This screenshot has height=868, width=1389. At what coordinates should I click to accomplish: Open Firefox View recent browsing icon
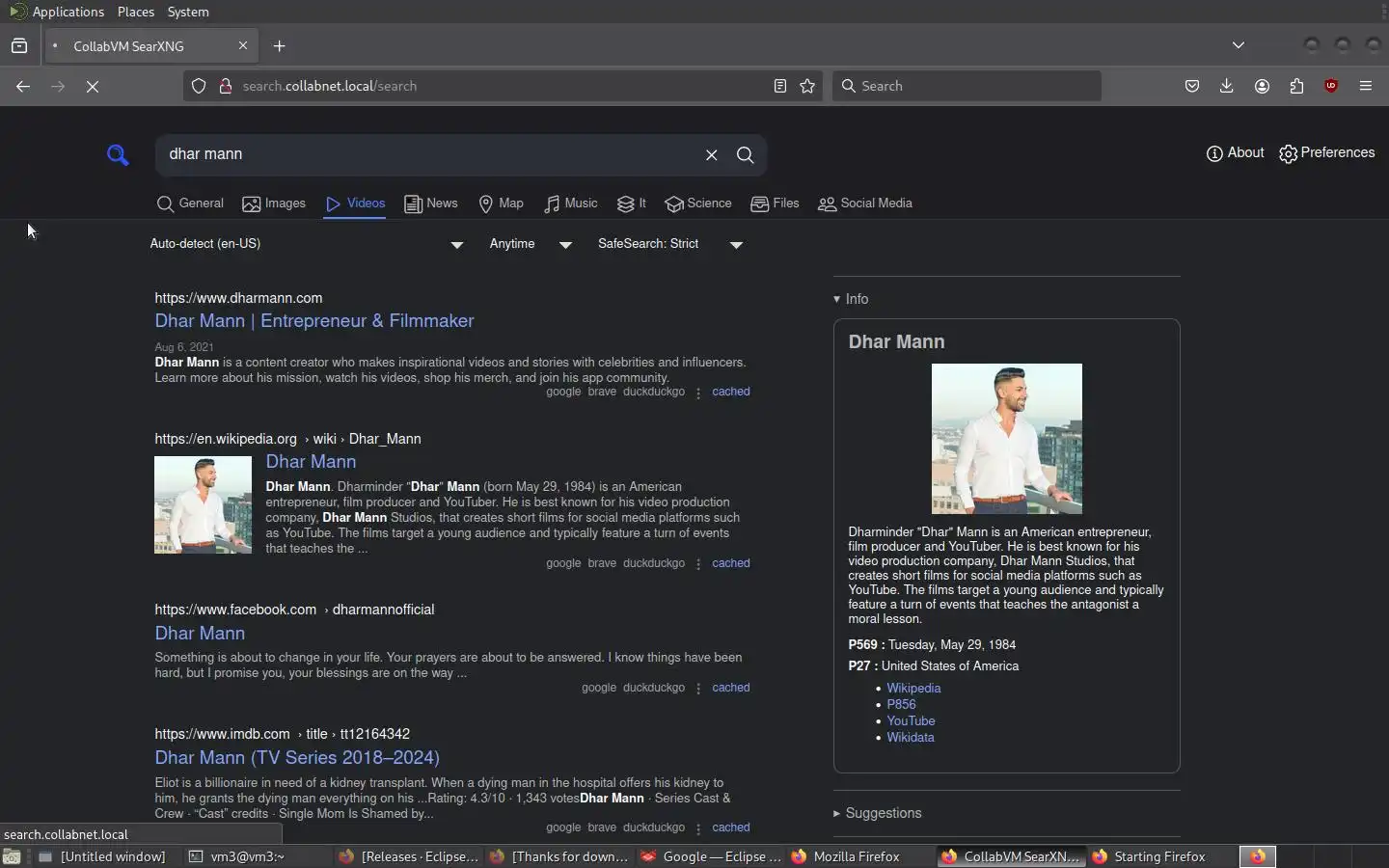click(x=19, y=45)
